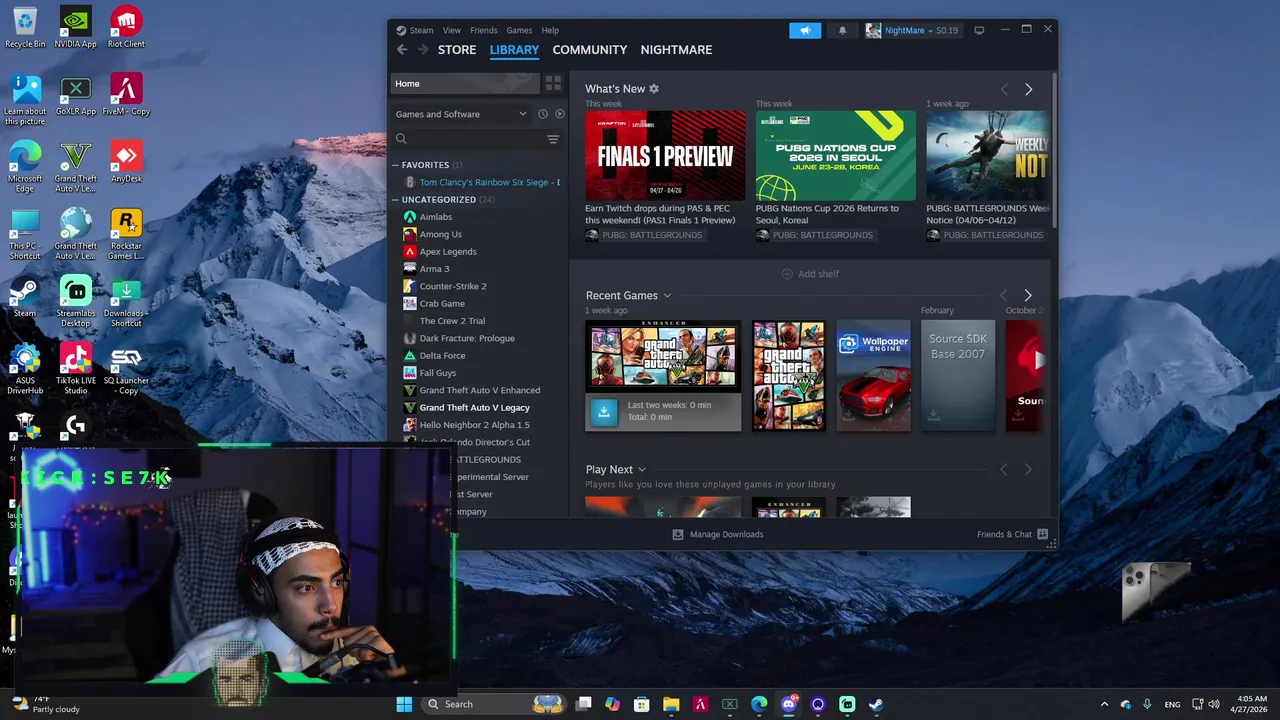Image resolution: width=1280 pixels, height=720 pixels.
Task: Open the Friends menu
Action: click(x=484, y=30)
